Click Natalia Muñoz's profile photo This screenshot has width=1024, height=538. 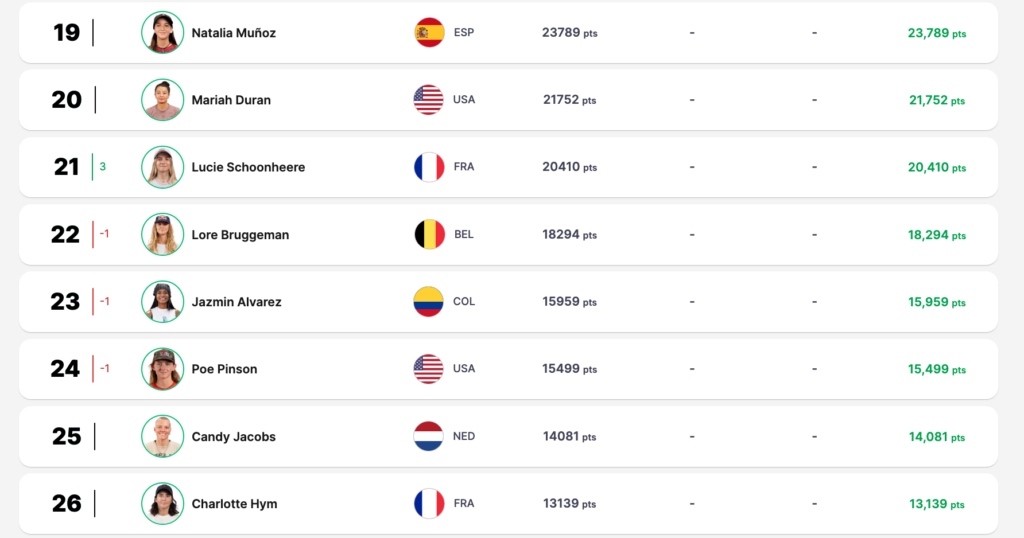coord(162,33)
